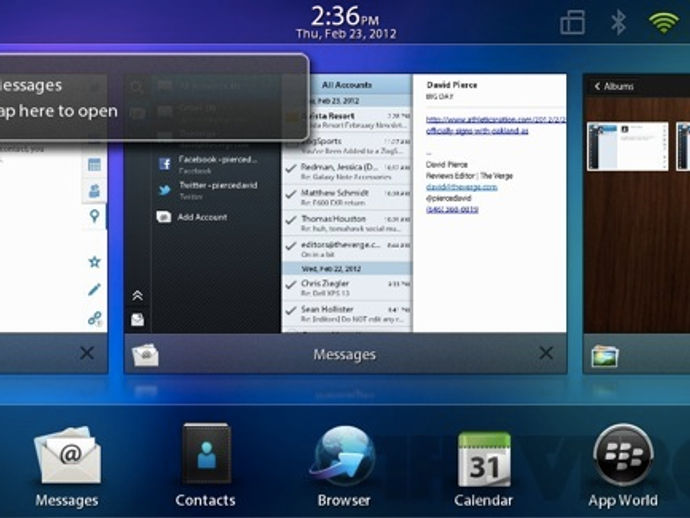Screen dimensions: 690x518
Task: Click the david@theverge.com email link
Action: 462,187
